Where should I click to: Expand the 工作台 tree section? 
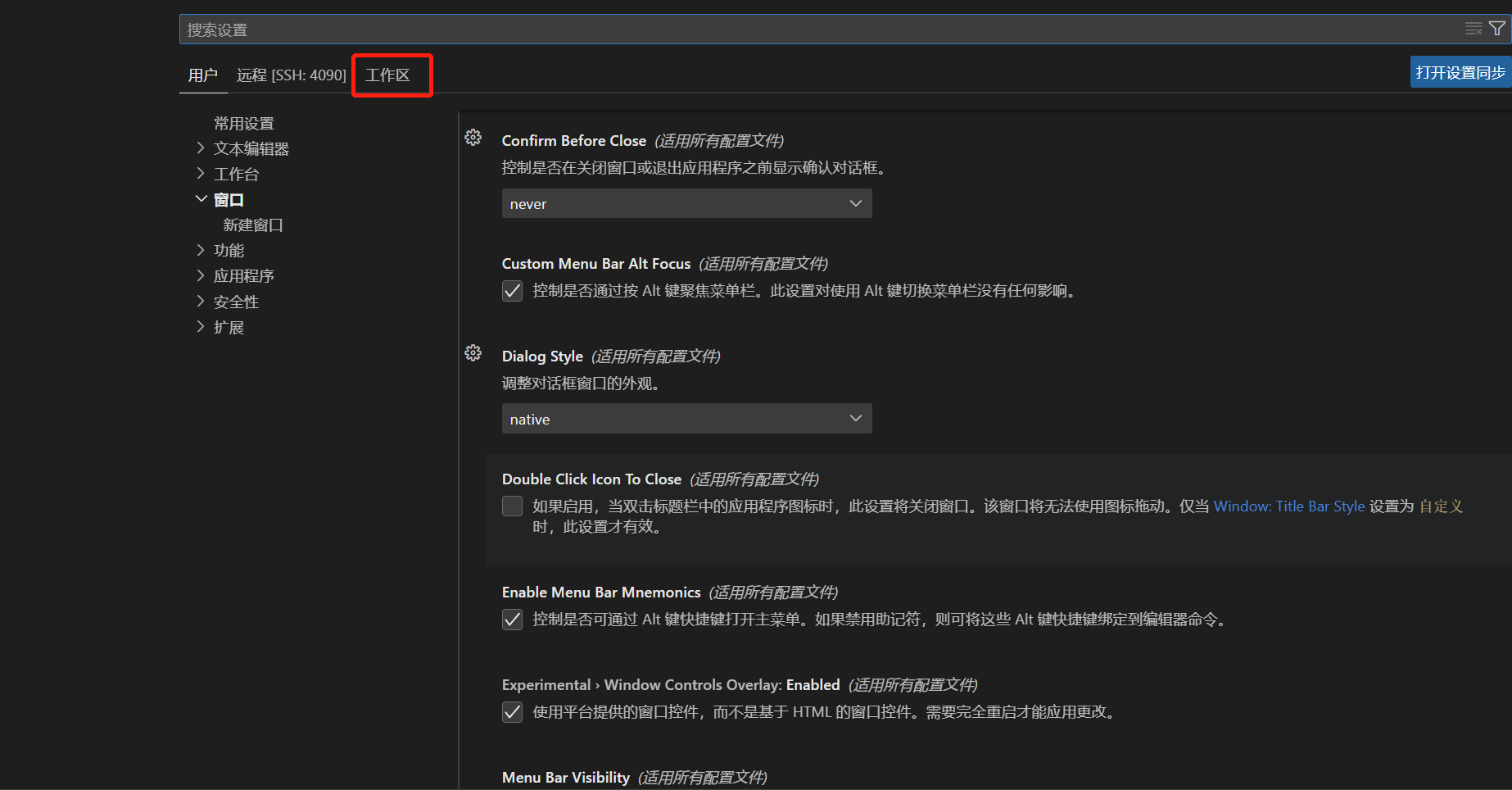[201, 174]
